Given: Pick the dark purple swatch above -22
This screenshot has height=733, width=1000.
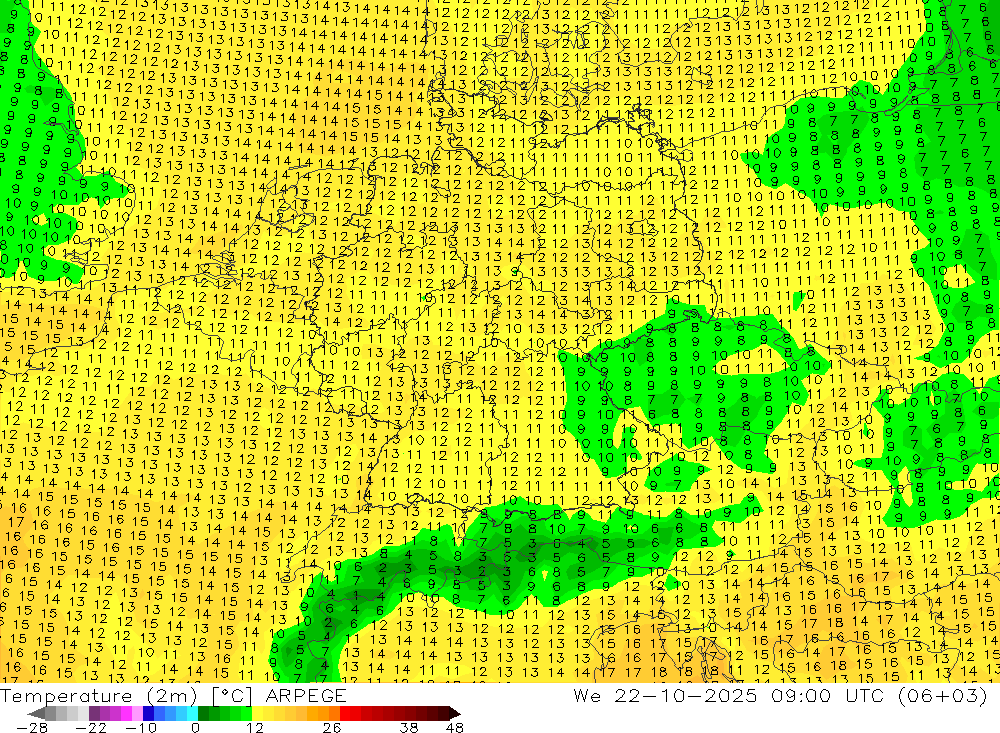Looking at the screenshot, I should pyautogui.click(x=94, y=713).
